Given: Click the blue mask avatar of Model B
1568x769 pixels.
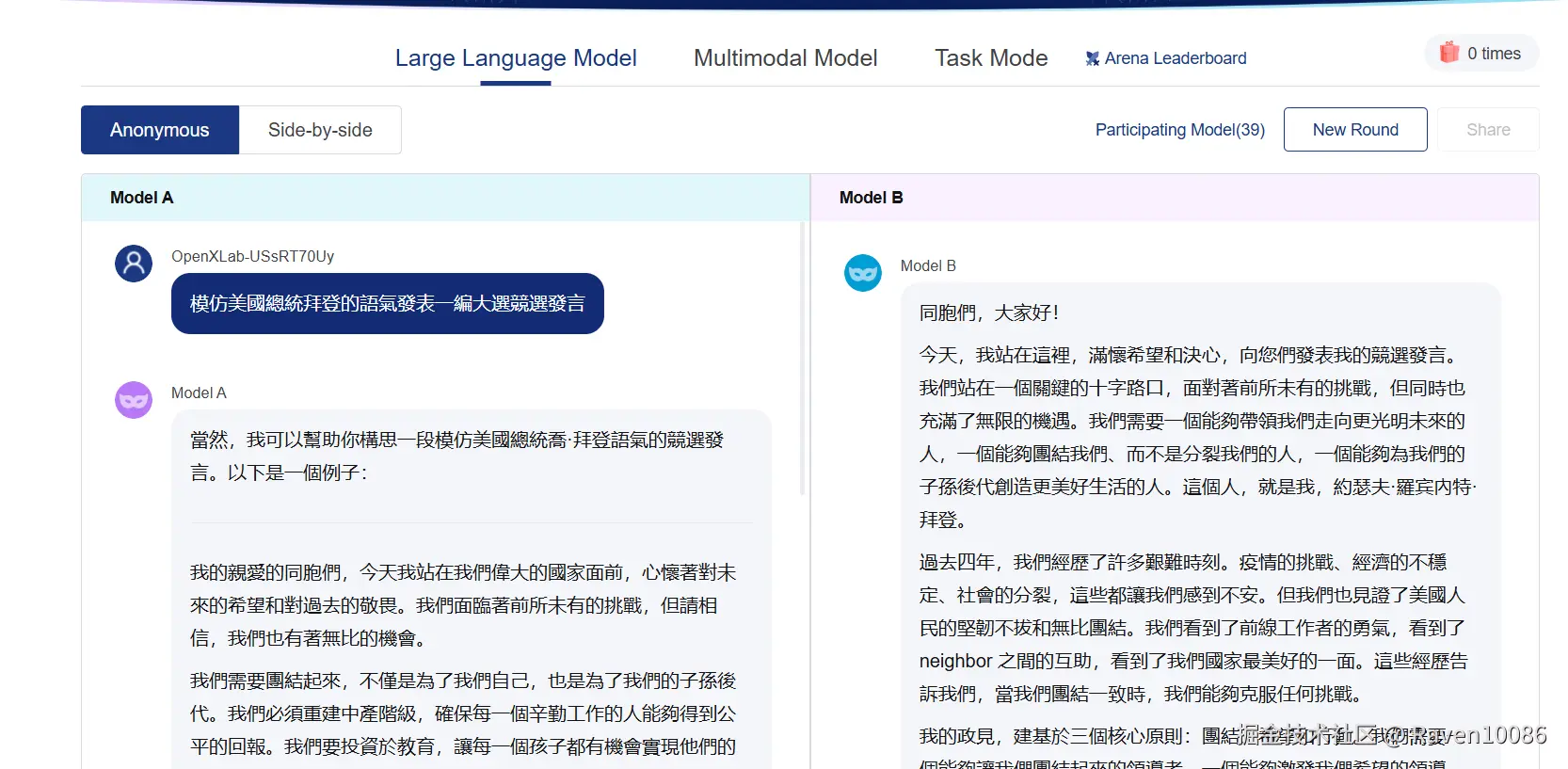Looking at the screenshot, I should [x=863, y=273].
